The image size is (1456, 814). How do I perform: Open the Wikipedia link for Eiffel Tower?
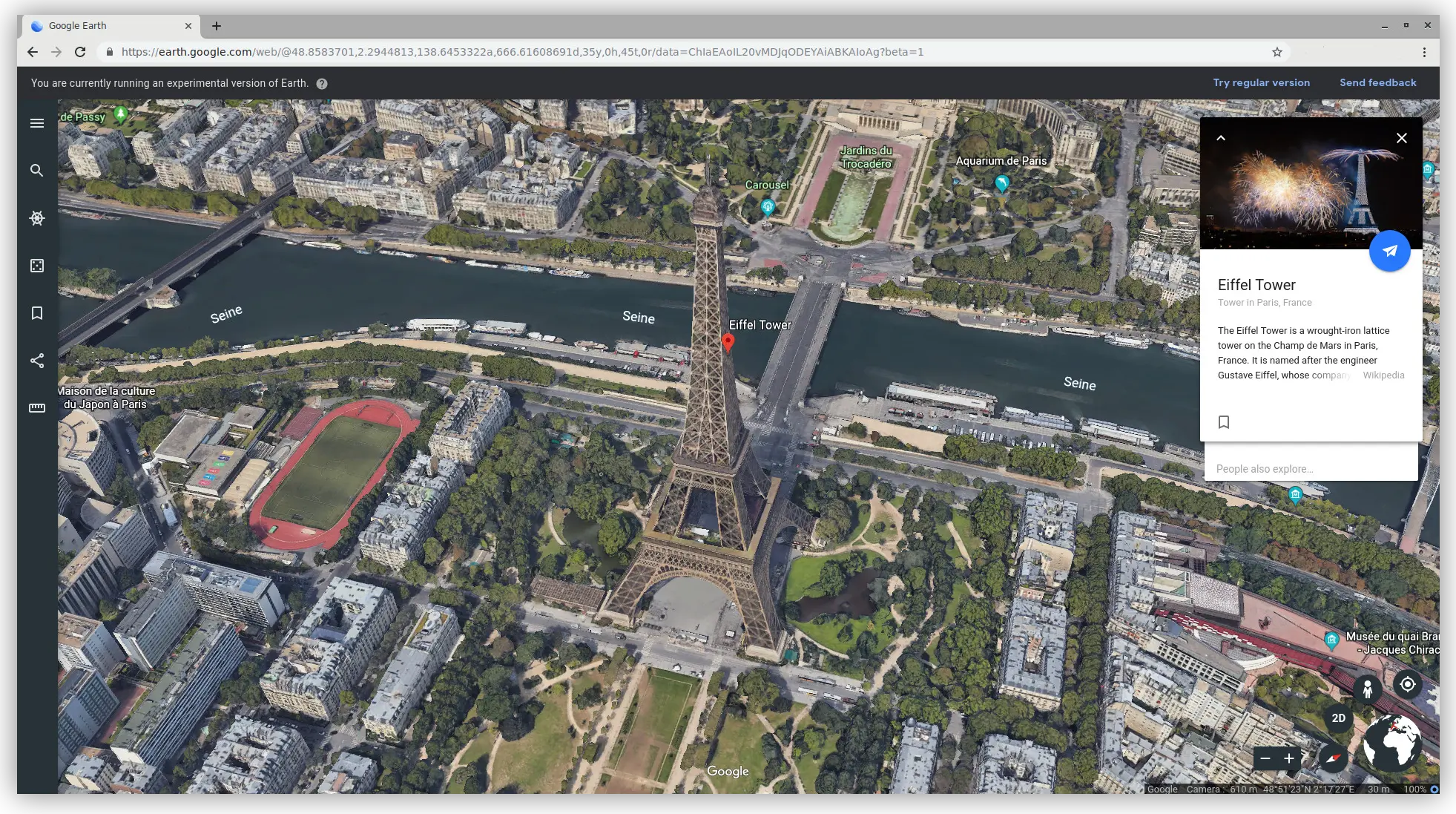tap(1384, 375)
